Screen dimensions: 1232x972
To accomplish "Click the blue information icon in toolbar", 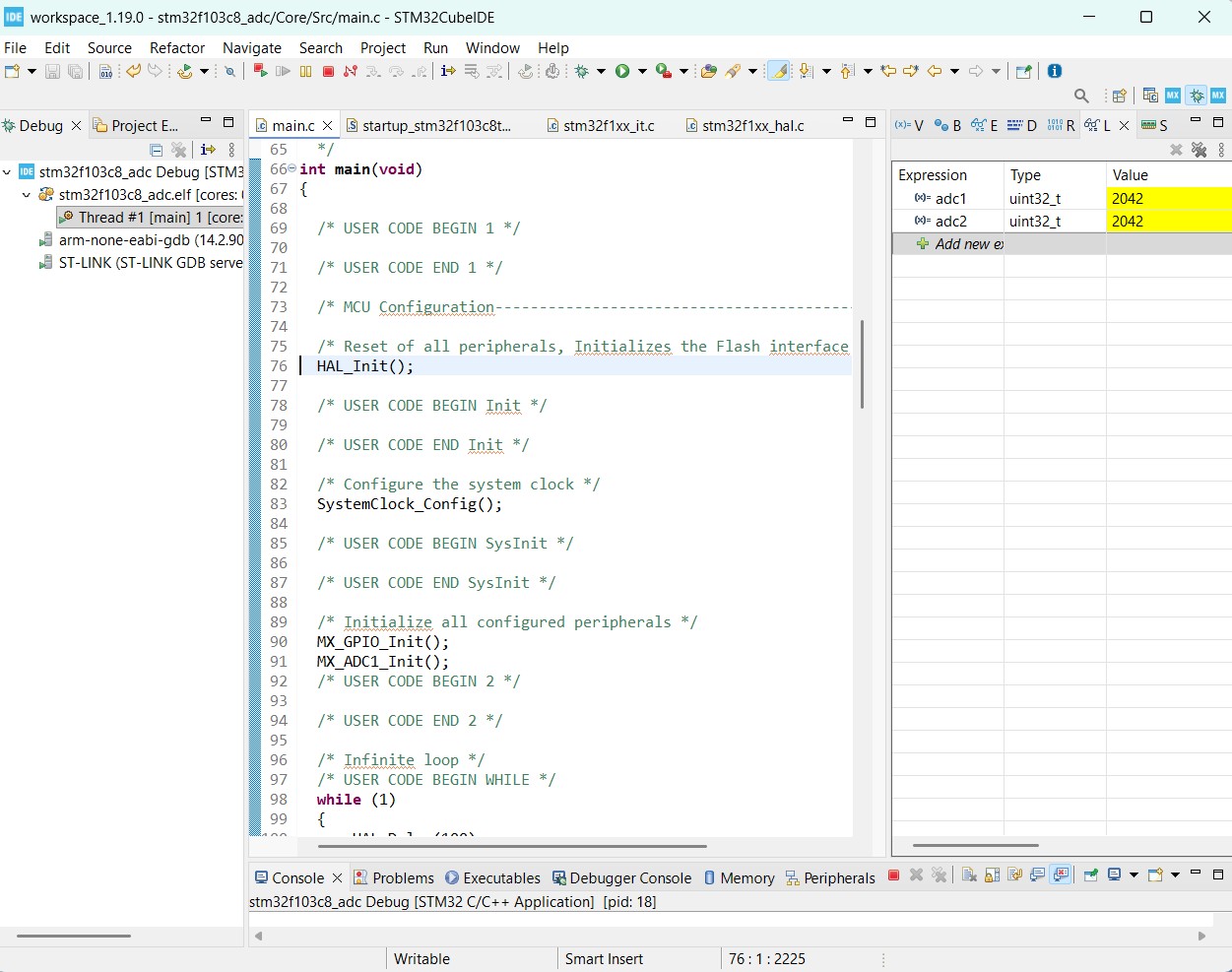I will [1055, 71].
